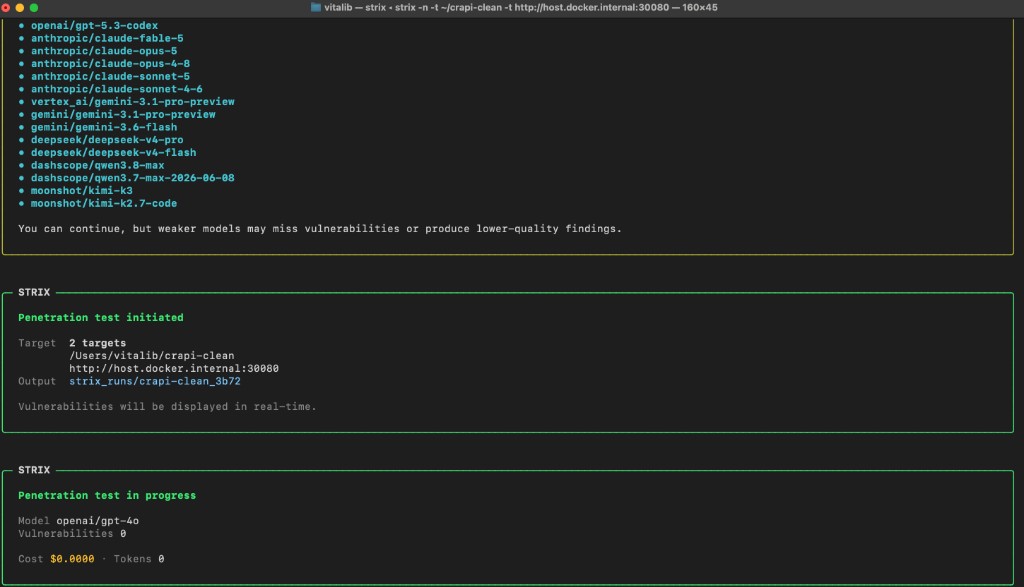Select the text moonshot/kimi-k2.7-code

click(x=104, y=204)
